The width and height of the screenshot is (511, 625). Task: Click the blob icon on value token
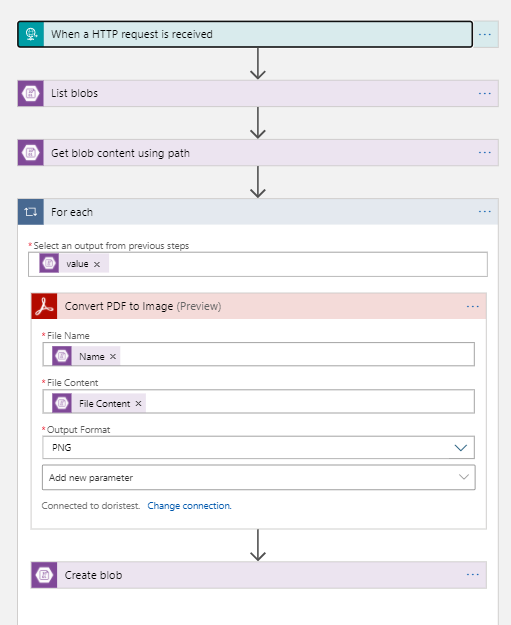49,263
